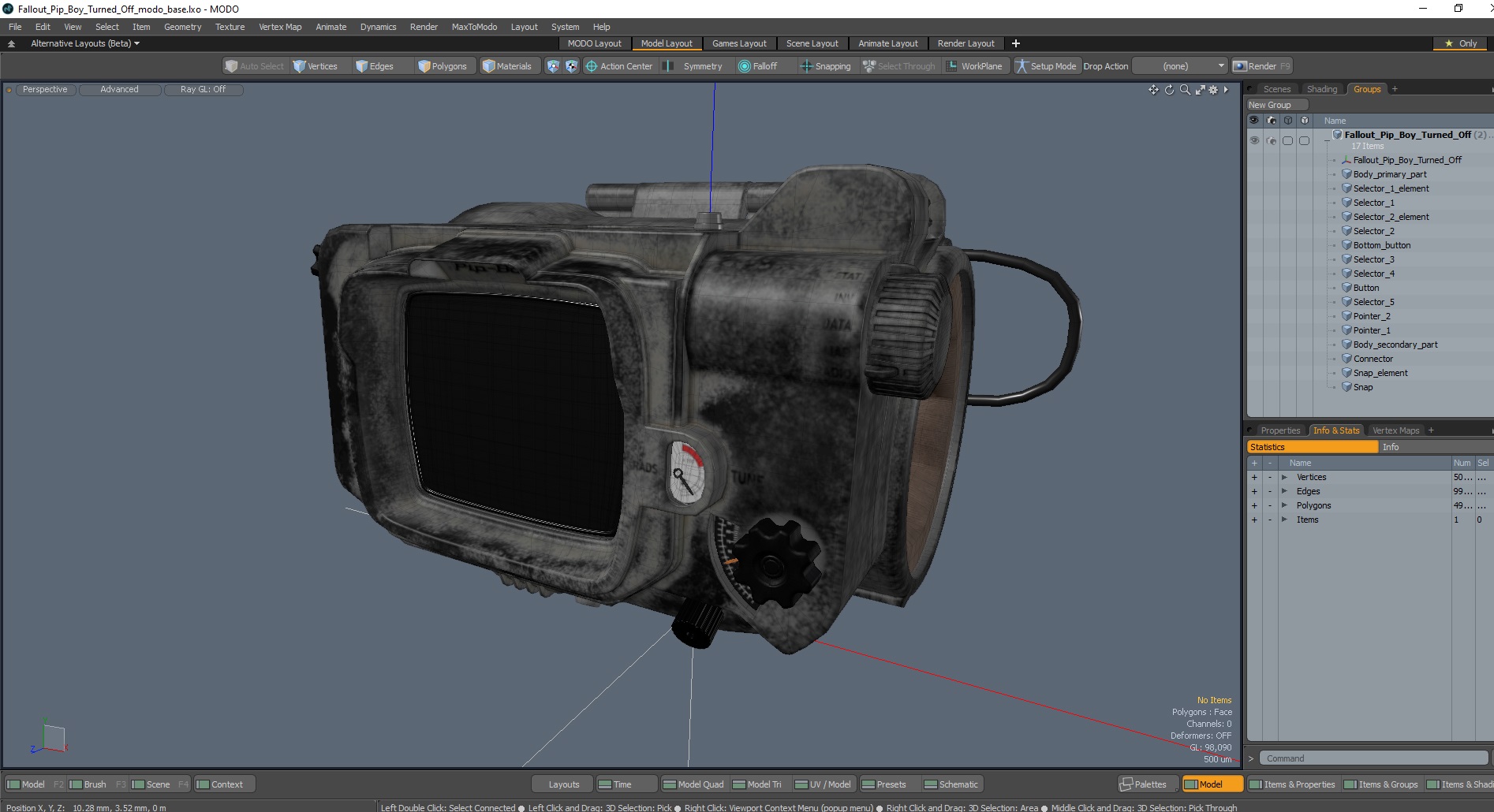Screen dimensions: 1494x812
Task: Expand the Items statistics row
Action: tap(1284, 520)
